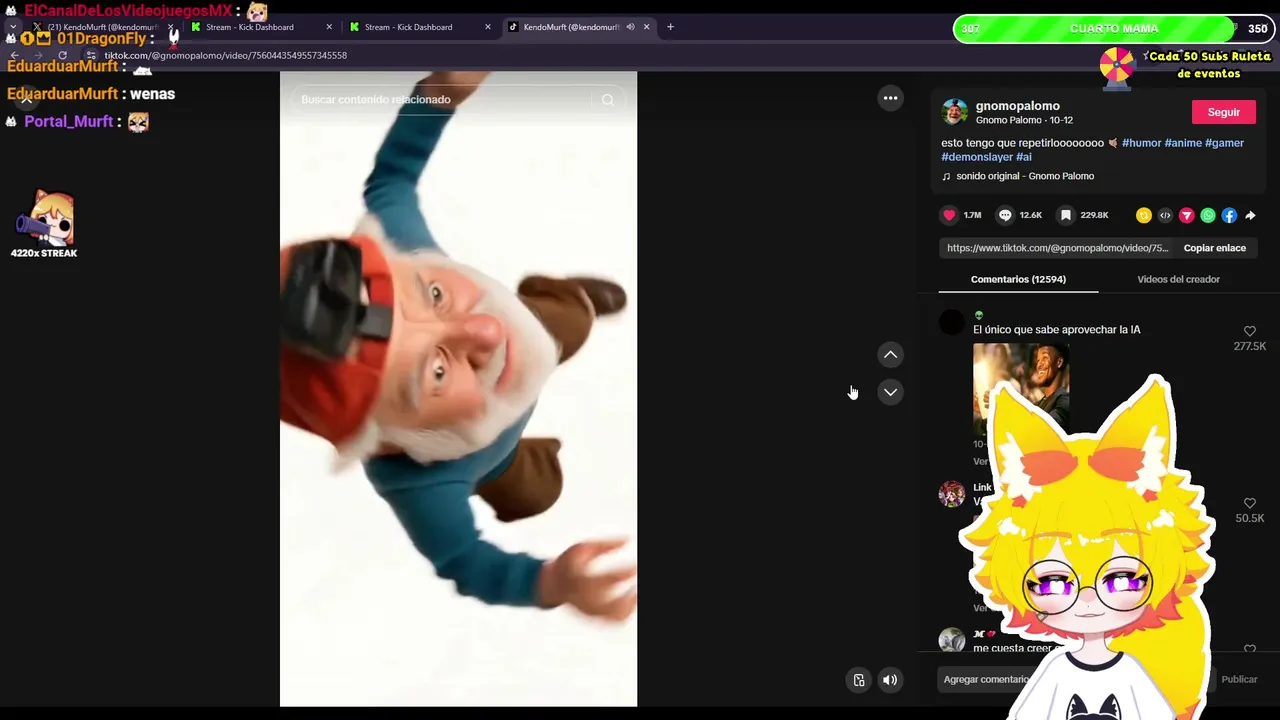1280x720 pixels.
Task: Close the KendoMurft TikTok tab
Action: pyautogui.click(x=646, y=27)
